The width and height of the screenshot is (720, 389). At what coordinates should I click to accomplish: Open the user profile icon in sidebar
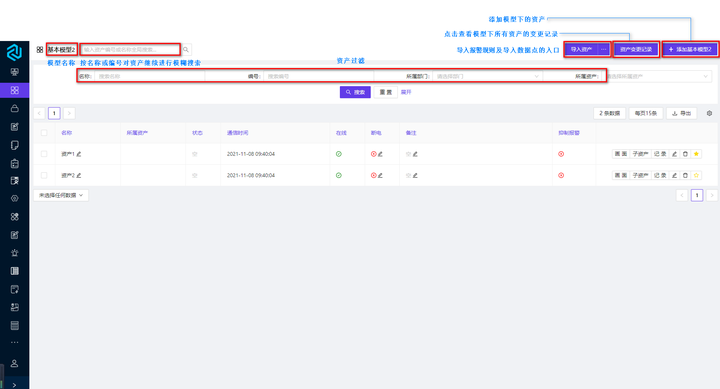[x=14, y=363]
